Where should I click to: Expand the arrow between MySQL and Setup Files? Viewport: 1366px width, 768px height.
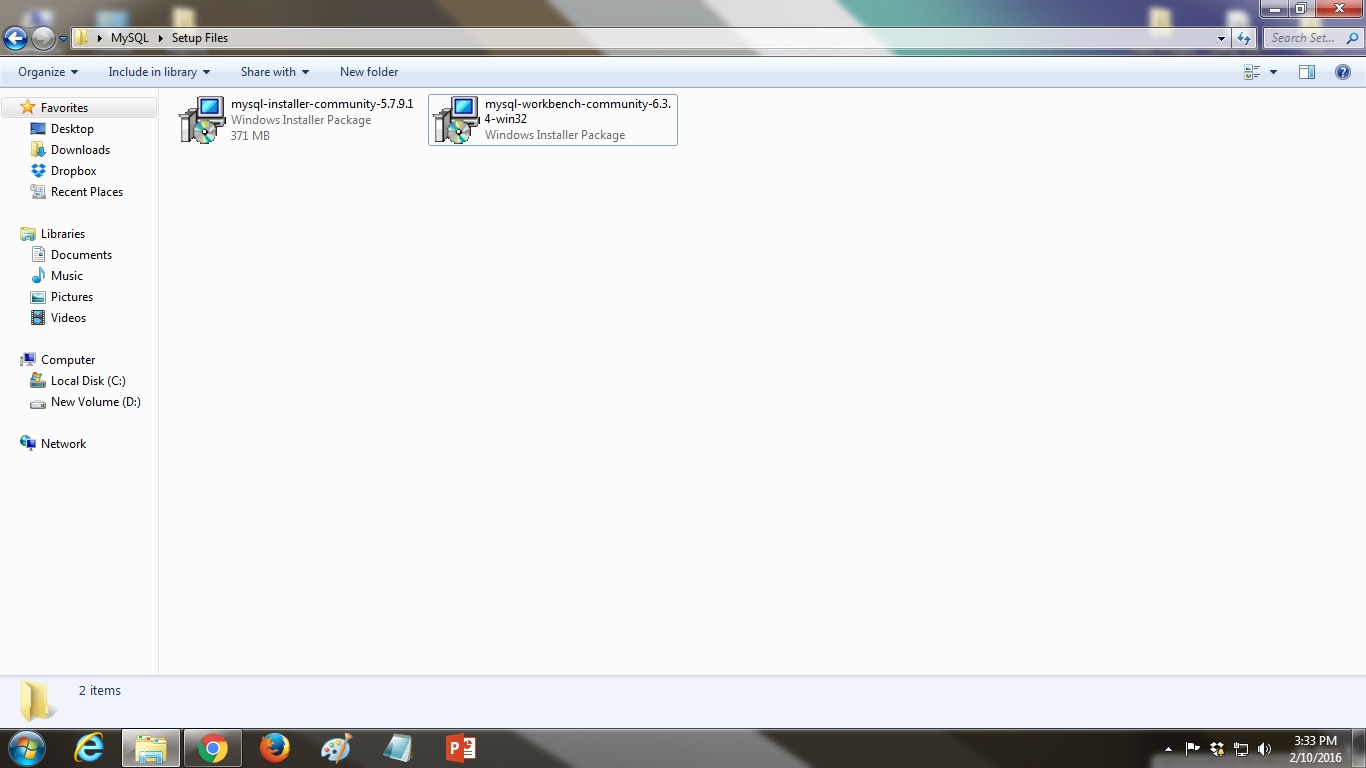click(160, 38)
